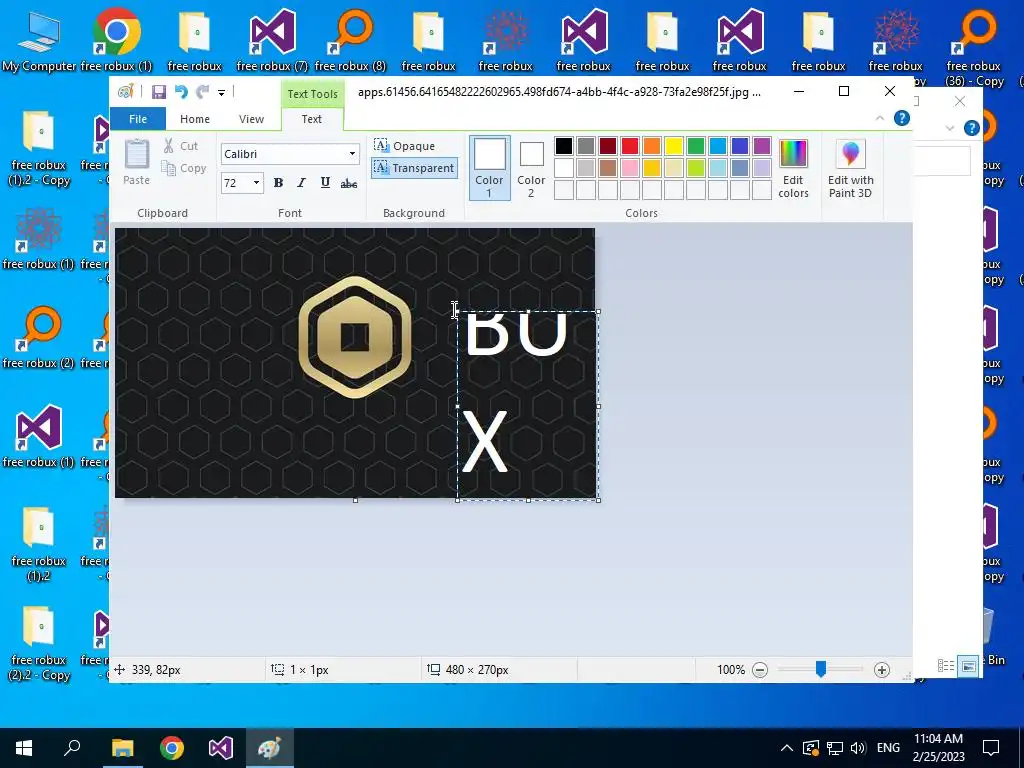Click the Paint icon in taskbar

[x=270, y=748]
